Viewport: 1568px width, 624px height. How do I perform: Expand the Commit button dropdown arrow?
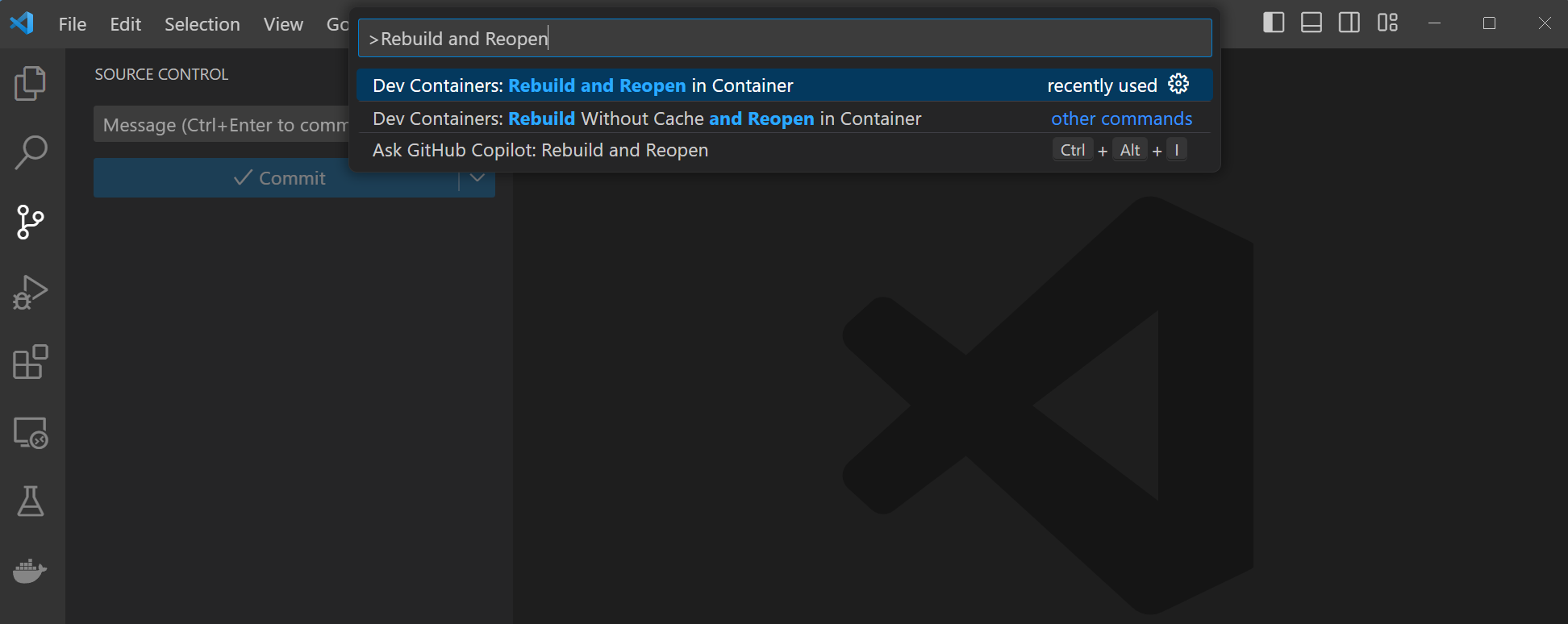(477, 177)
